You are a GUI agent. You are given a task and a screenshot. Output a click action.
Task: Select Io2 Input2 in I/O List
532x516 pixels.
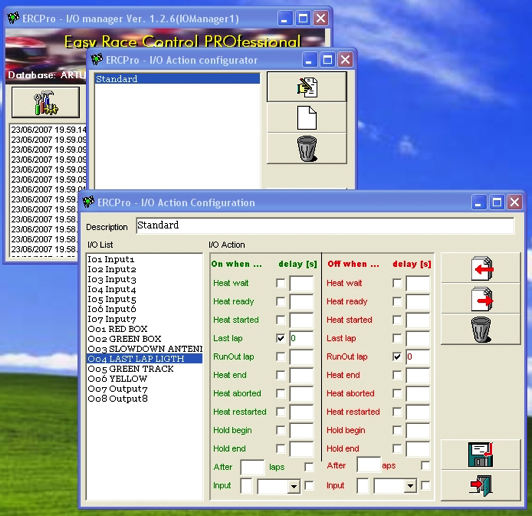point(144,269)
